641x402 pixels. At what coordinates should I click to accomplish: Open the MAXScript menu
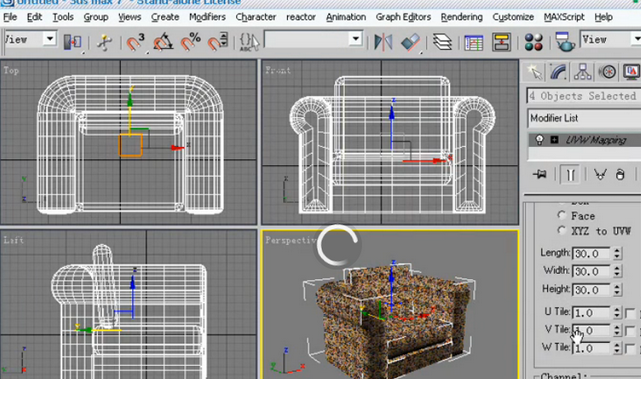564,17
